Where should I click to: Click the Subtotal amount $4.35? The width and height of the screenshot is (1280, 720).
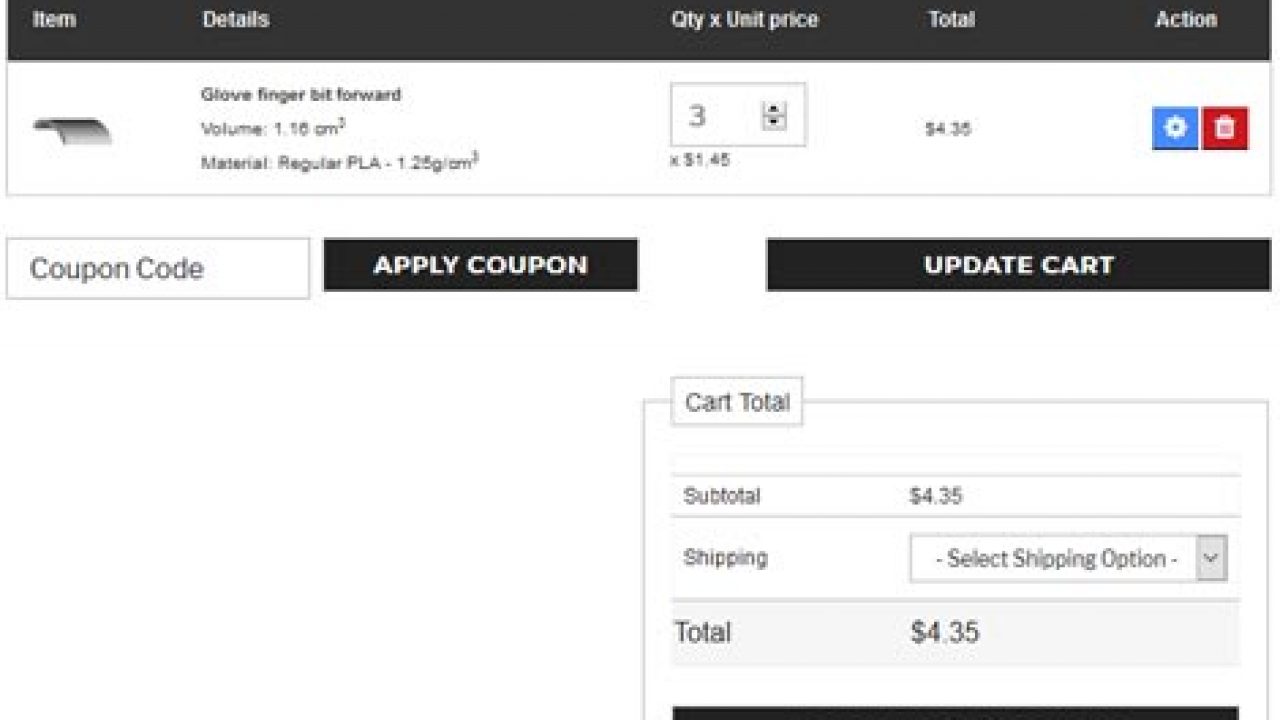pos(936,496)
